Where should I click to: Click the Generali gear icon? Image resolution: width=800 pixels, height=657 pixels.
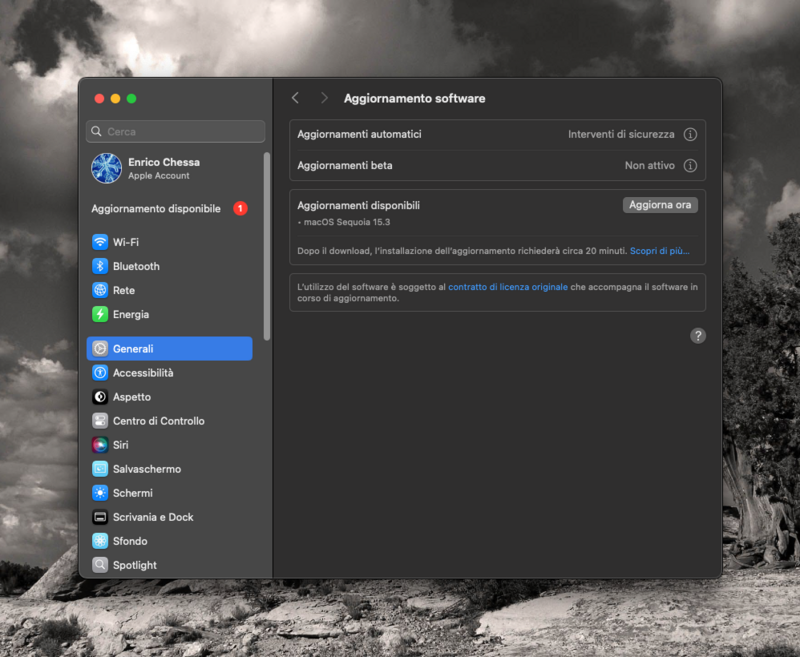[x=100, y=348]
